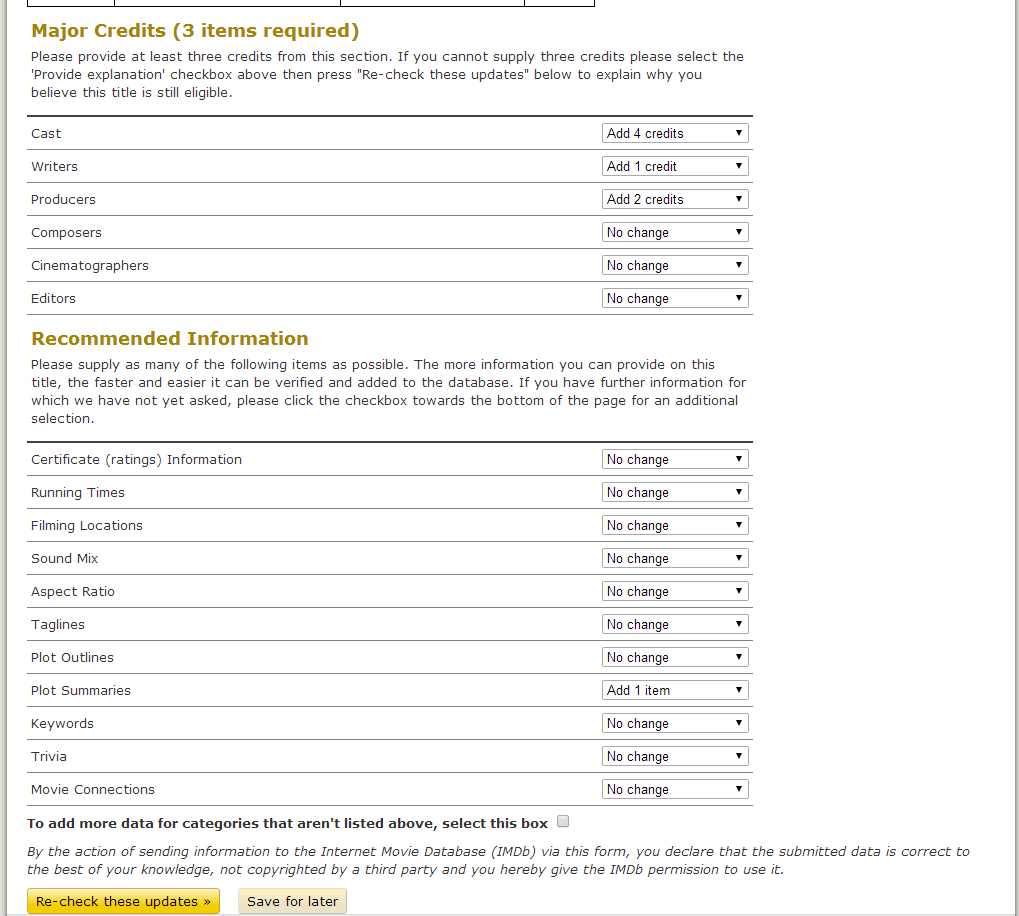Open the Plot Summaries dropdown
Viewport: 1019px width, 916px height.
click(675, 690)
